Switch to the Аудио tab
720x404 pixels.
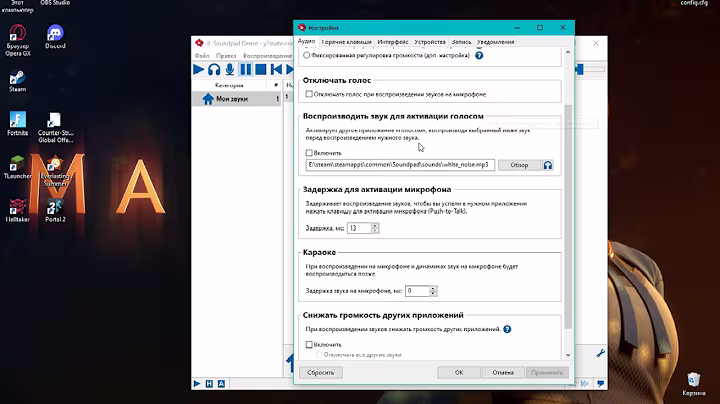pos(306,41)
